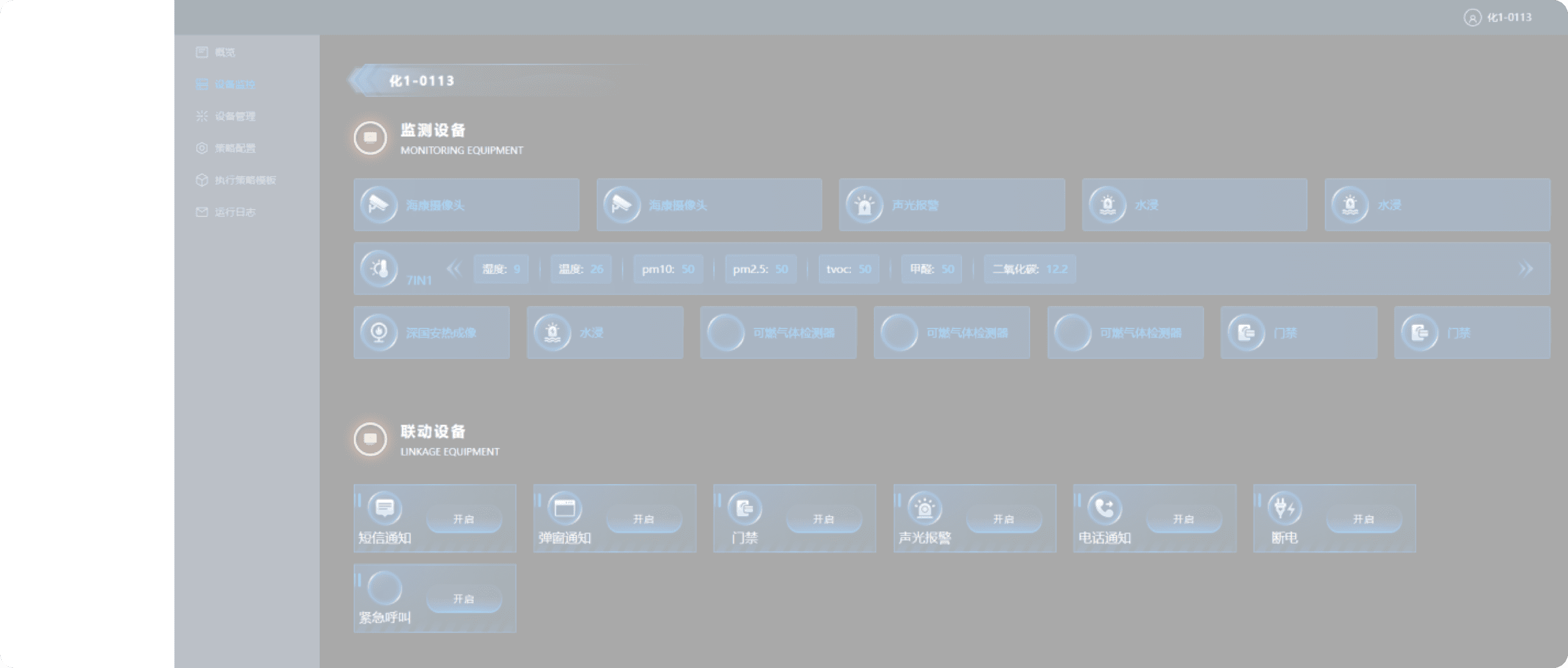Click the 弹窗通知 popup window icon
Screen dimensions: 1568x668
pyautogui.click(x=565, y=507)
